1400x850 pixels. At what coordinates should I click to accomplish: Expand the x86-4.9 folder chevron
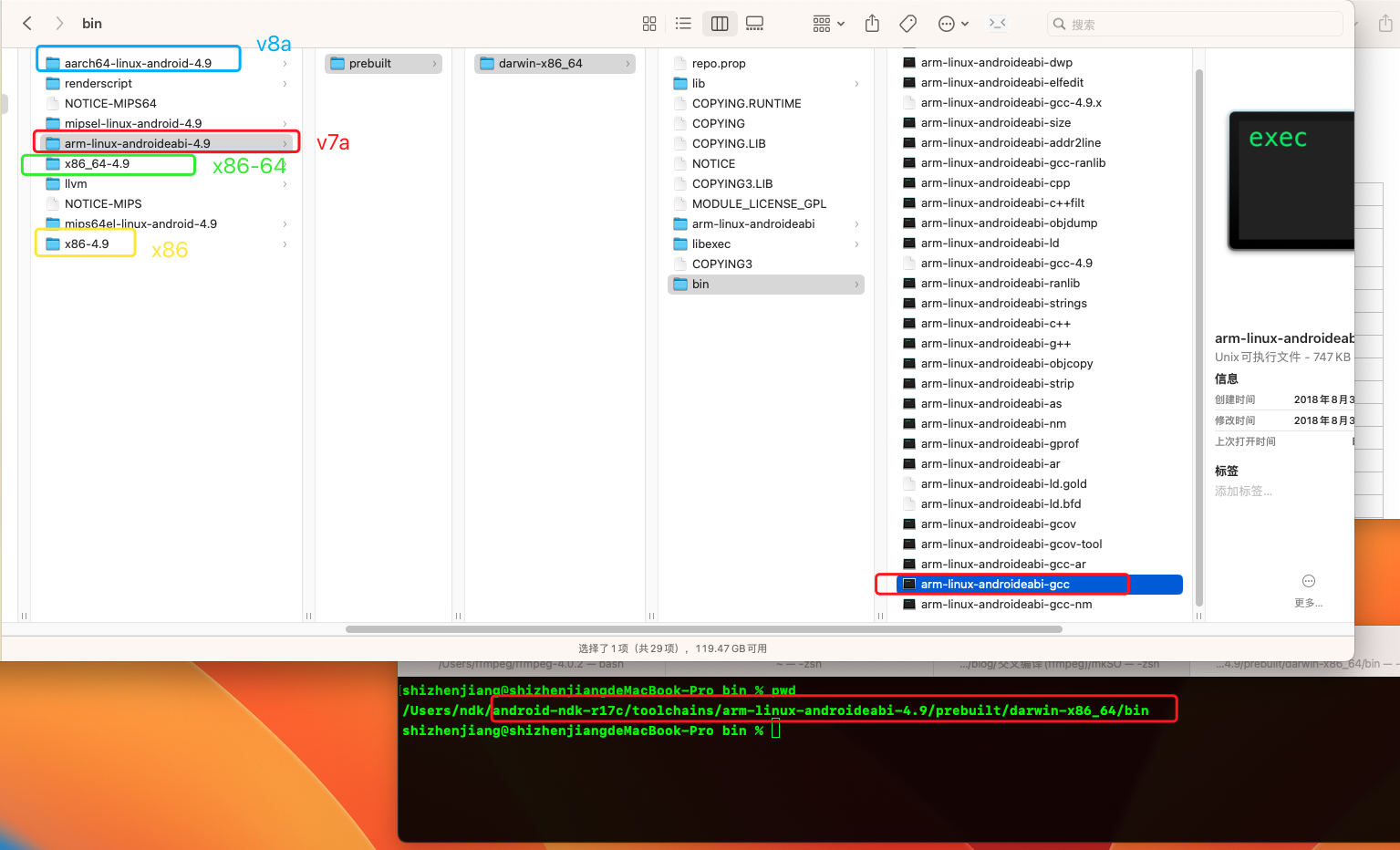tap(285, 244)
